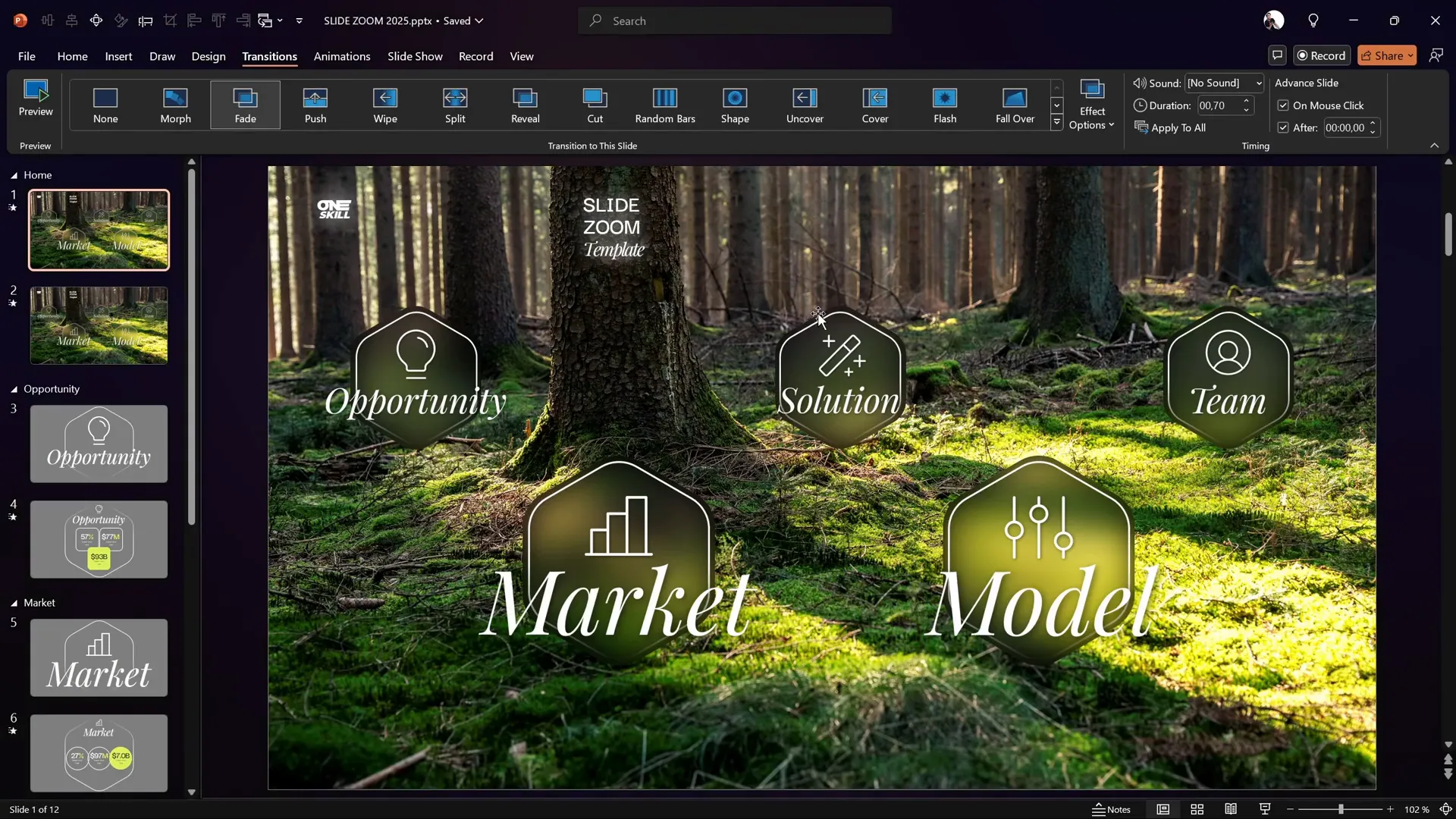Select the Wipe transition
Viewport: 1456px width, 819px height.
coord(385,105)
